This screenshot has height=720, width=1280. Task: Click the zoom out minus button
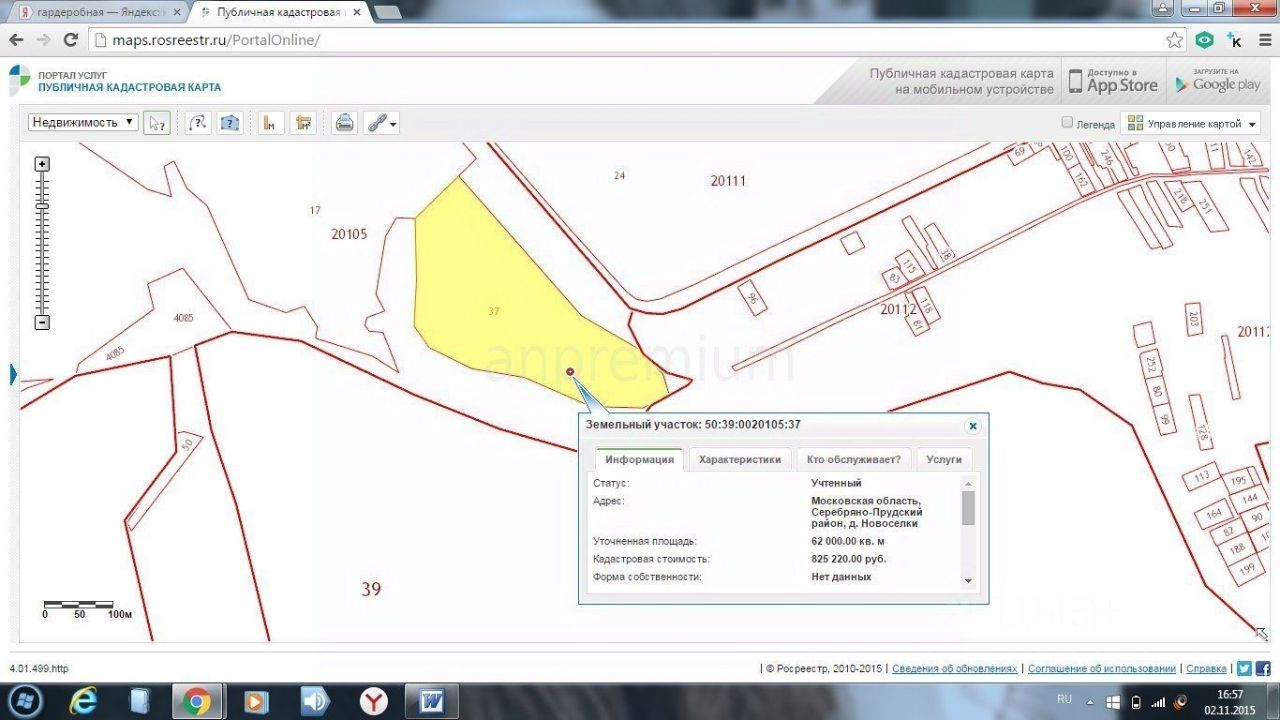[x=42, y=322]
